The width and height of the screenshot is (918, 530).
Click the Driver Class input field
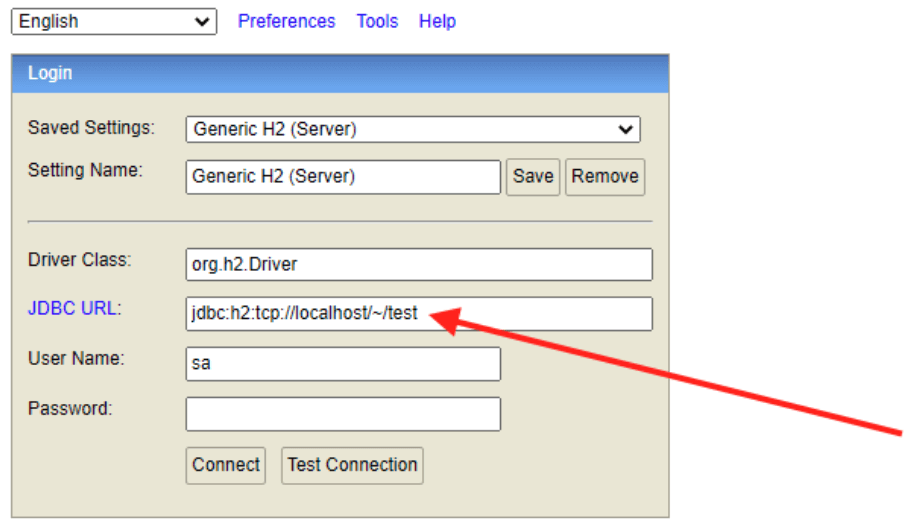(419, 265)
